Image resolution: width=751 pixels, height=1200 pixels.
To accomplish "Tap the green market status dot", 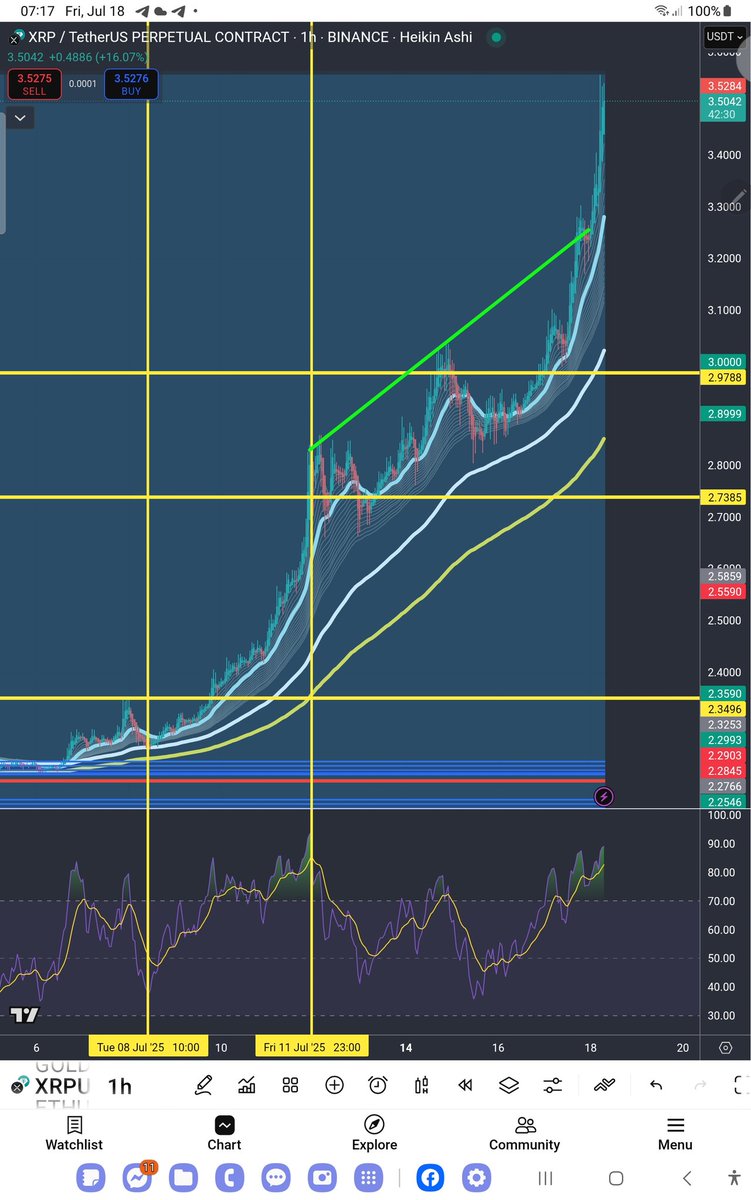I will pos(495,37).
